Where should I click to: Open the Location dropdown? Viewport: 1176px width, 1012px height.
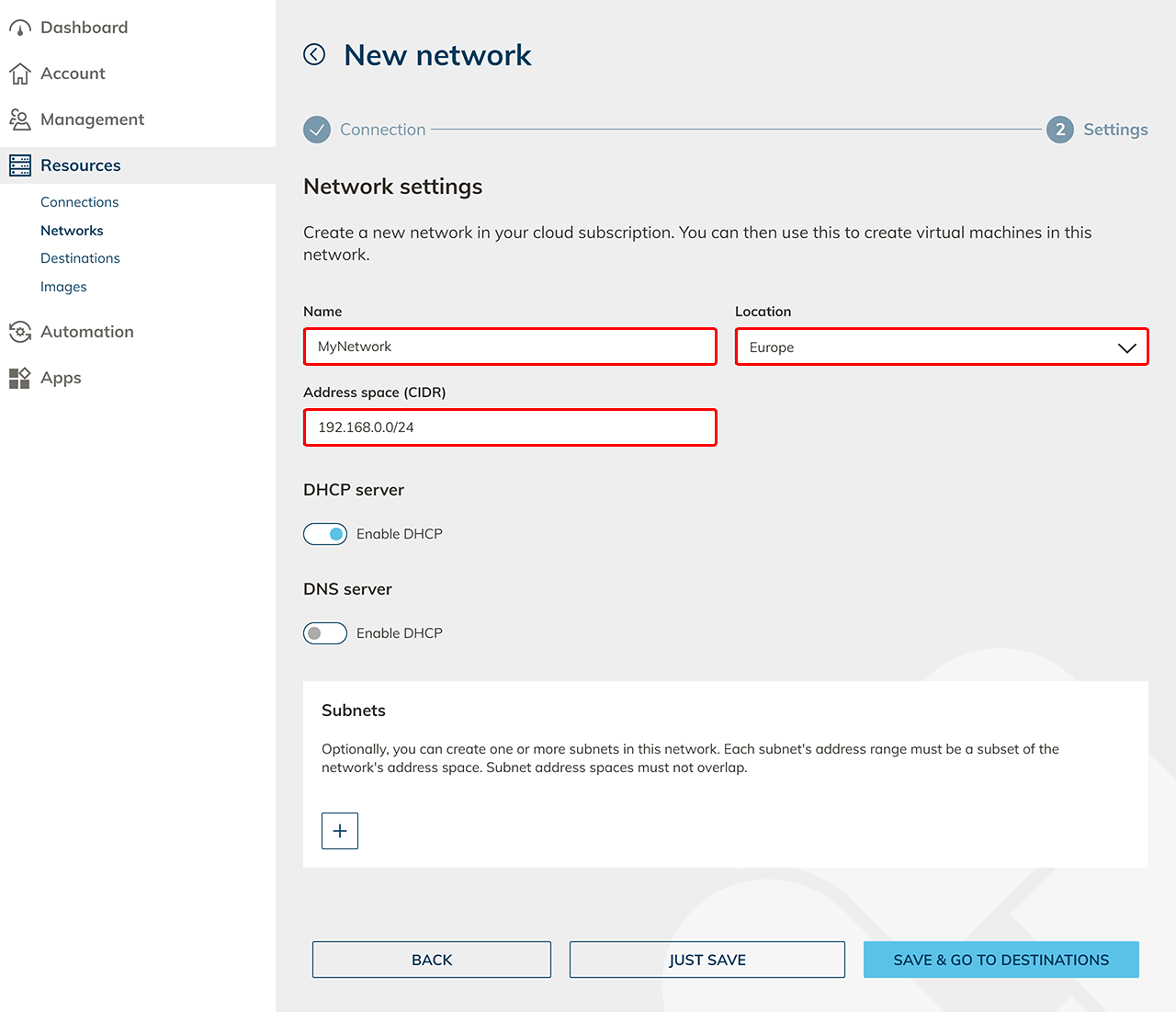(x=941, y=347)
